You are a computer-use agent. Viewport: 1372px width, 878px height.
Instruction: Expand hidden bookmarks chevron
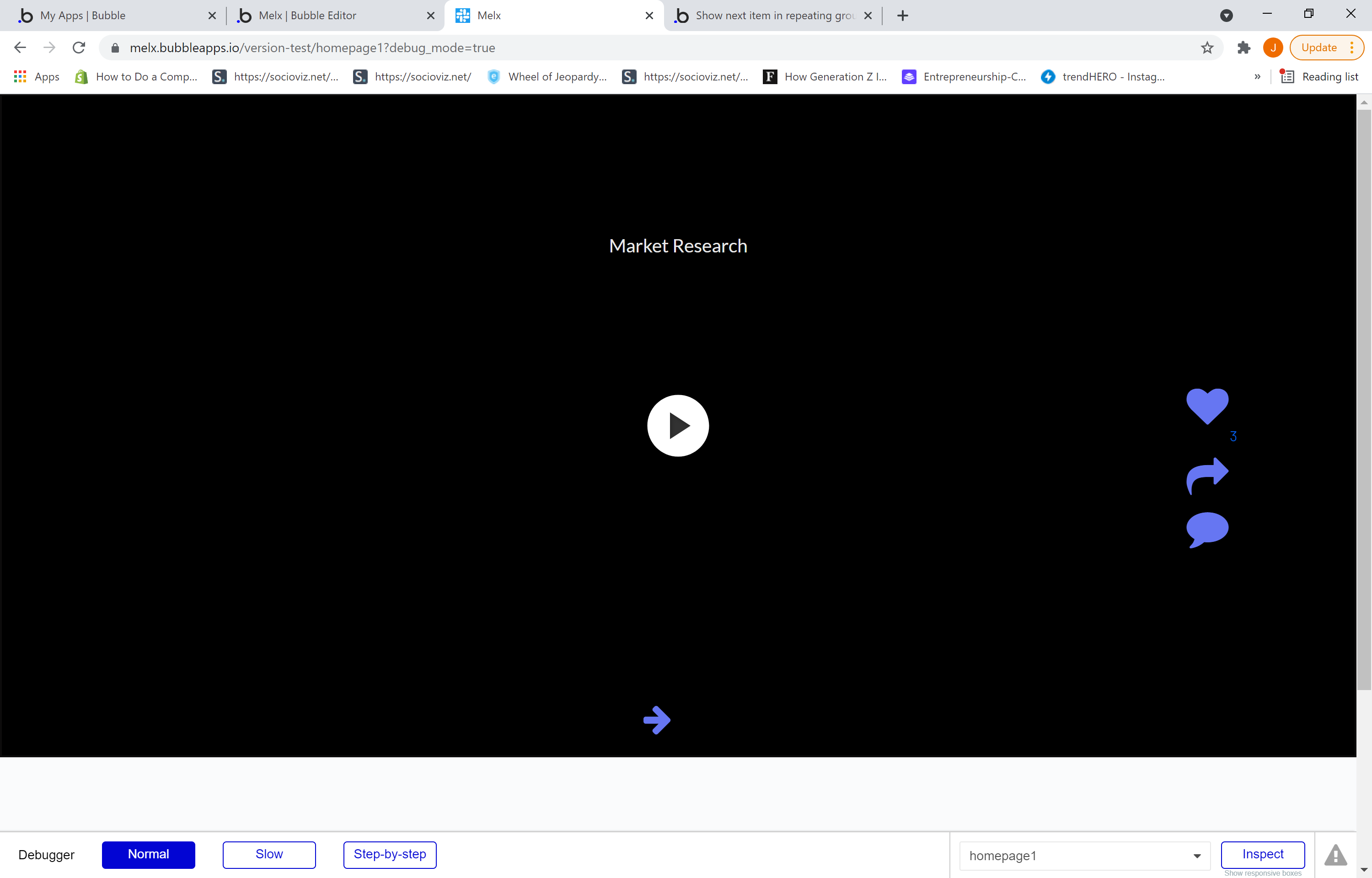tap(1257, 76)
